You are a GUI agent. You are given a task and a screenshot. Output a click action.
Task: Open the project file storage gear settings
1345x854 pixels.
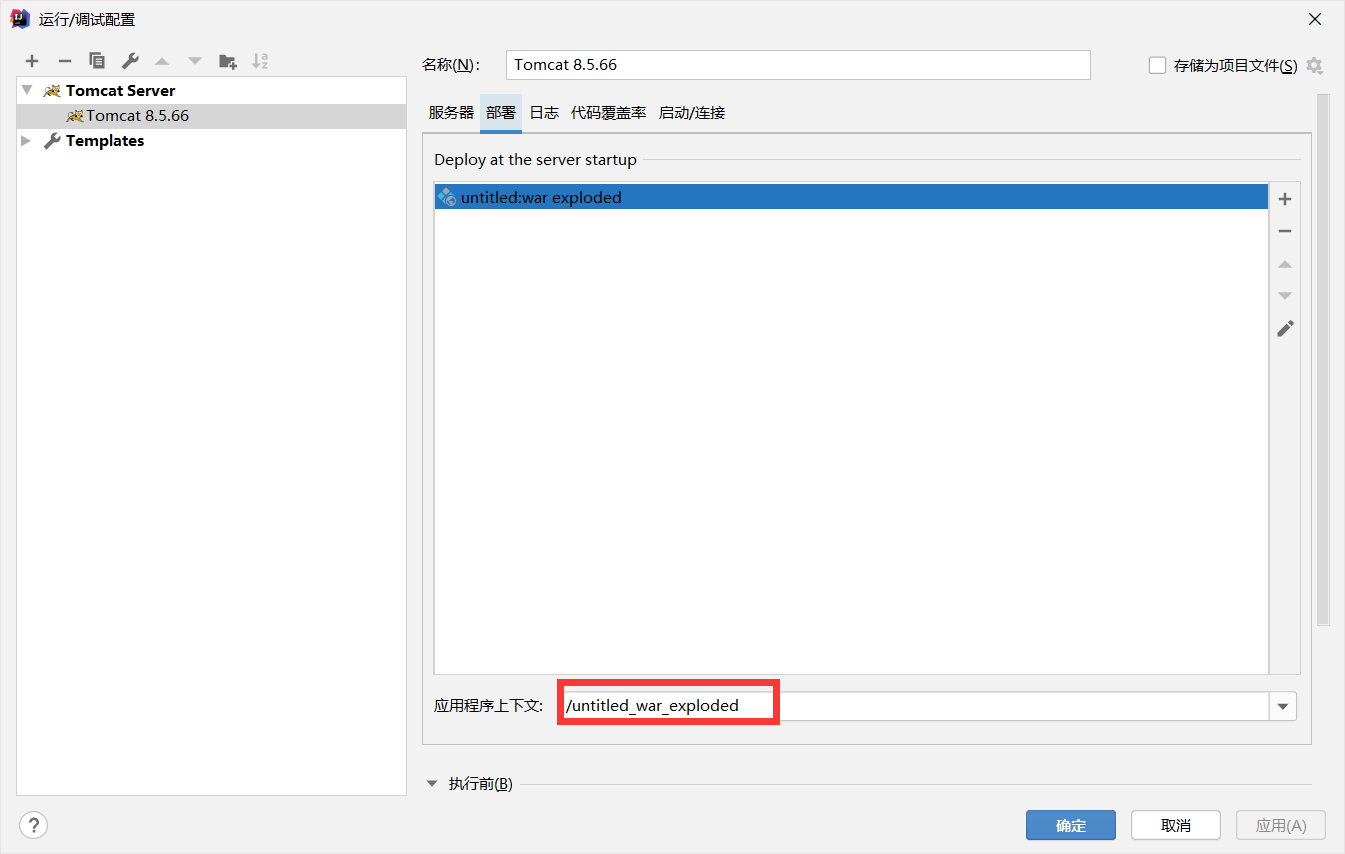point(1314,66)
